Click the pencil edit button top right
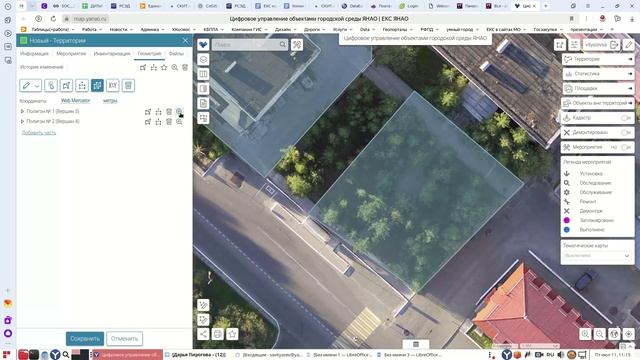This screenshot has width=640, height=360. pos(629,44)
